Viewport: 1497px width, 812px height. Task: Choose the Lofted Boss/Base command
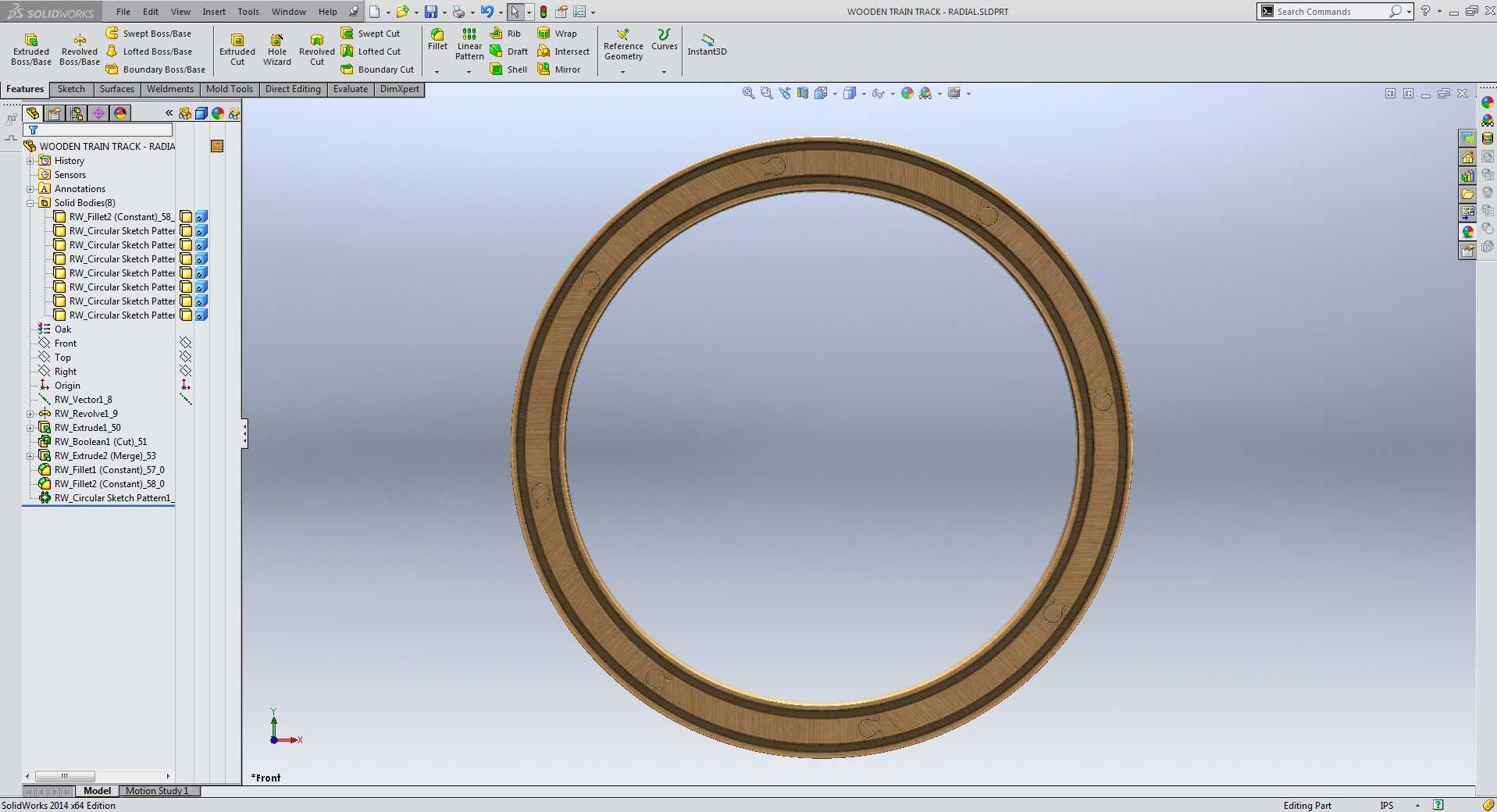point(149,52)
